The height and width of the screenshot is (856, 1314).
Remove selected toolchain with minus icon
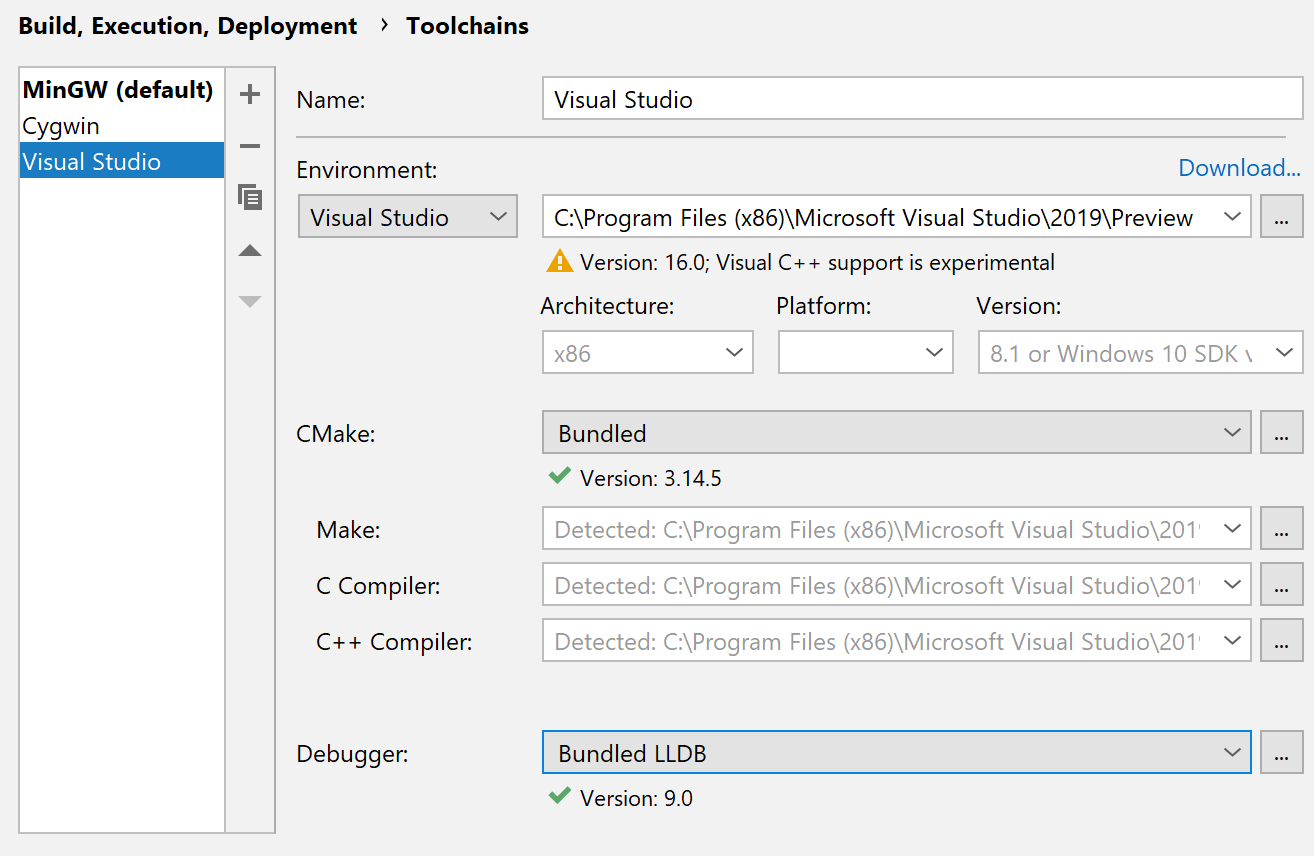click(250, 147)
